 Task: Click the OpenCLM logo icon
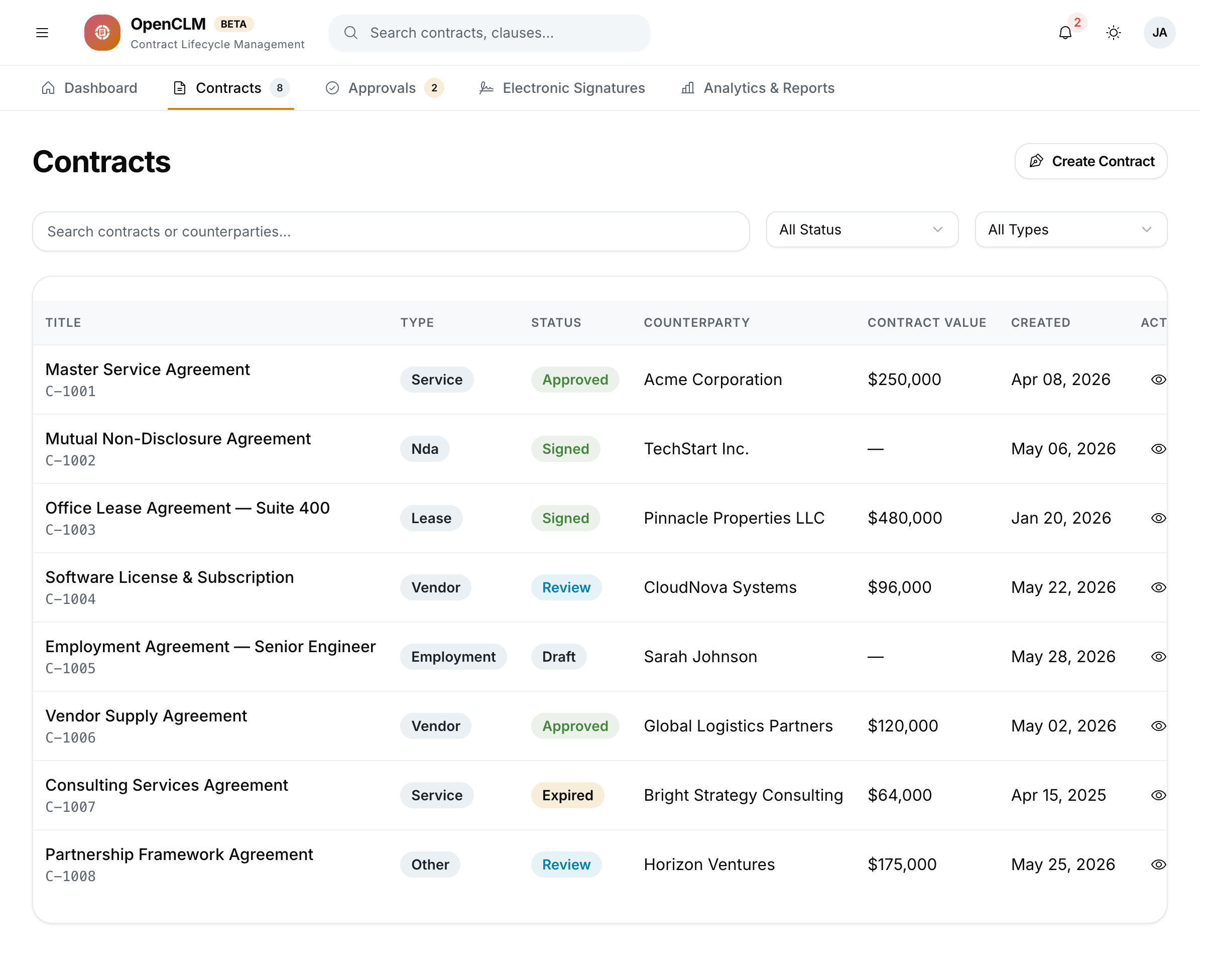[102, 33]
